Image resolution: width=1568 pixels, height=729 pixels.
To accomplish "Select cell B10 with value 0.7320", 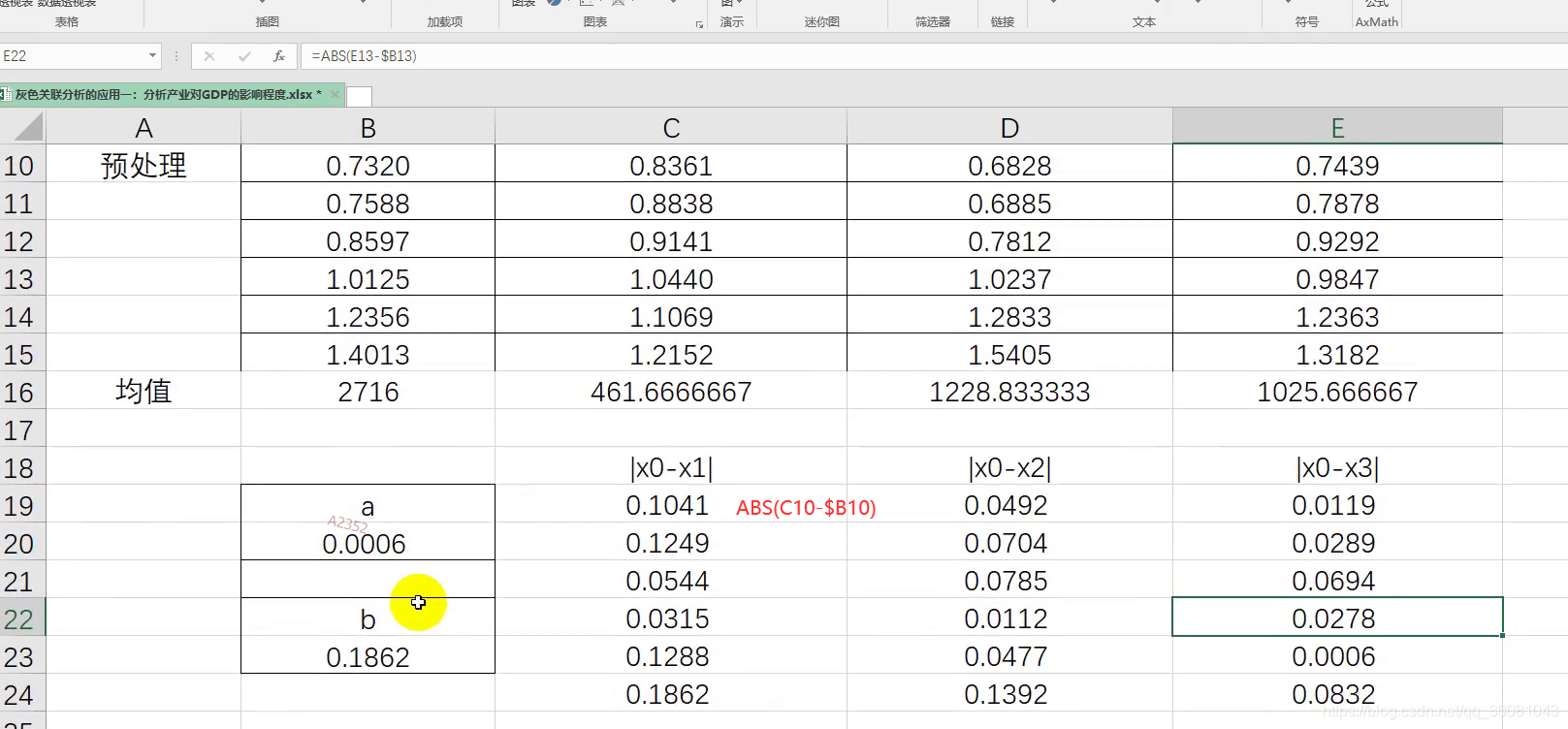I will (368, 166).
